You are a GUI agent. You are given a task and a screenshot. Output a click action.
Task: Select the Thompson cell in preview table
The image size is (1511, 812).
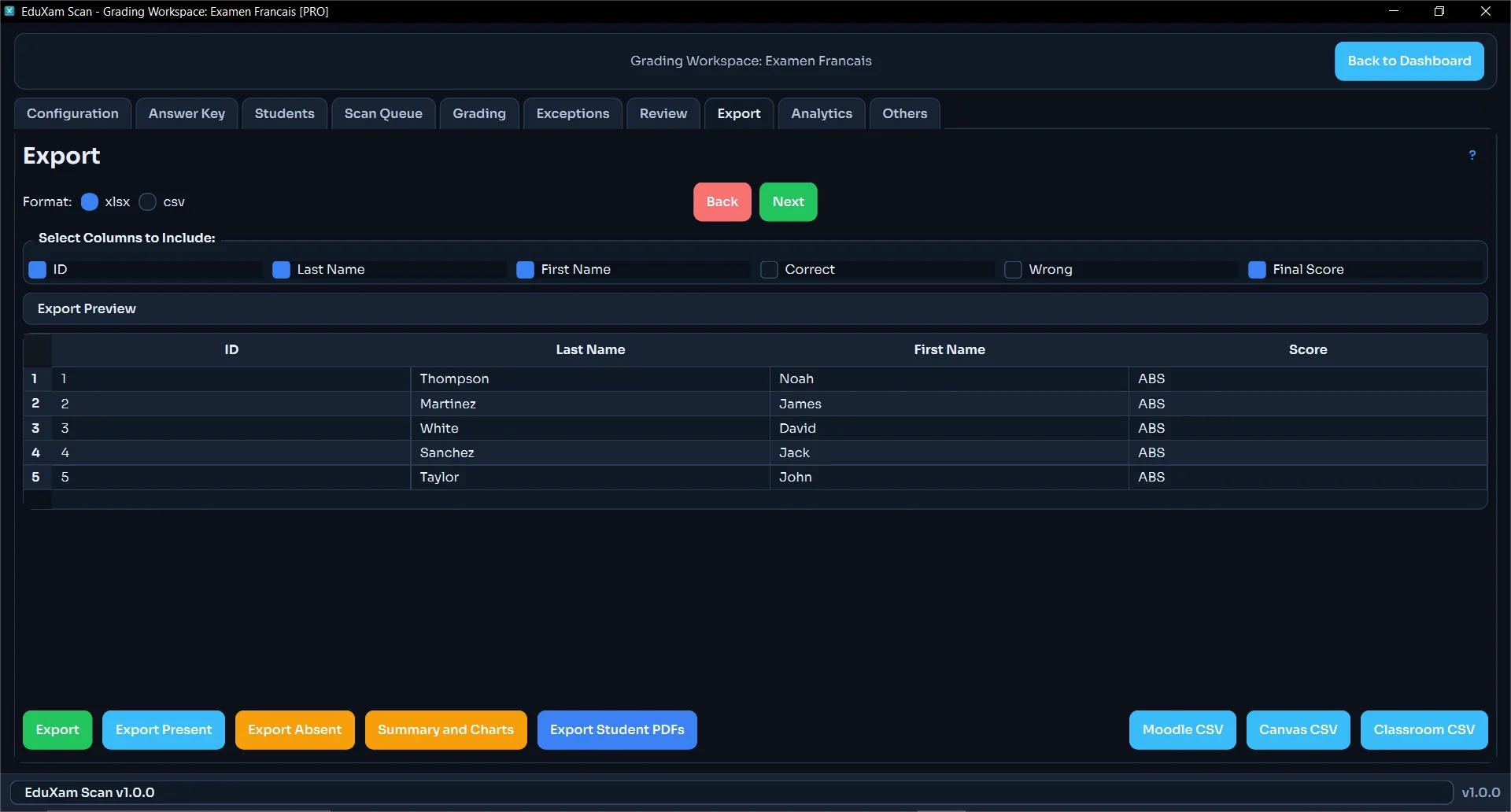click(x=454, y=379)
